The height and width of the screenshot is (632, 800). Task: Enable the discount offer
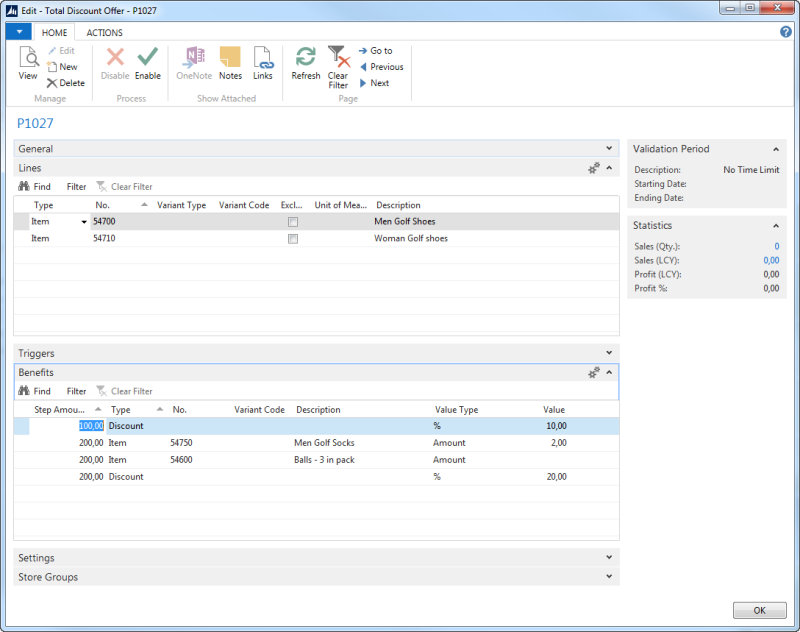[x=147, y=63]
